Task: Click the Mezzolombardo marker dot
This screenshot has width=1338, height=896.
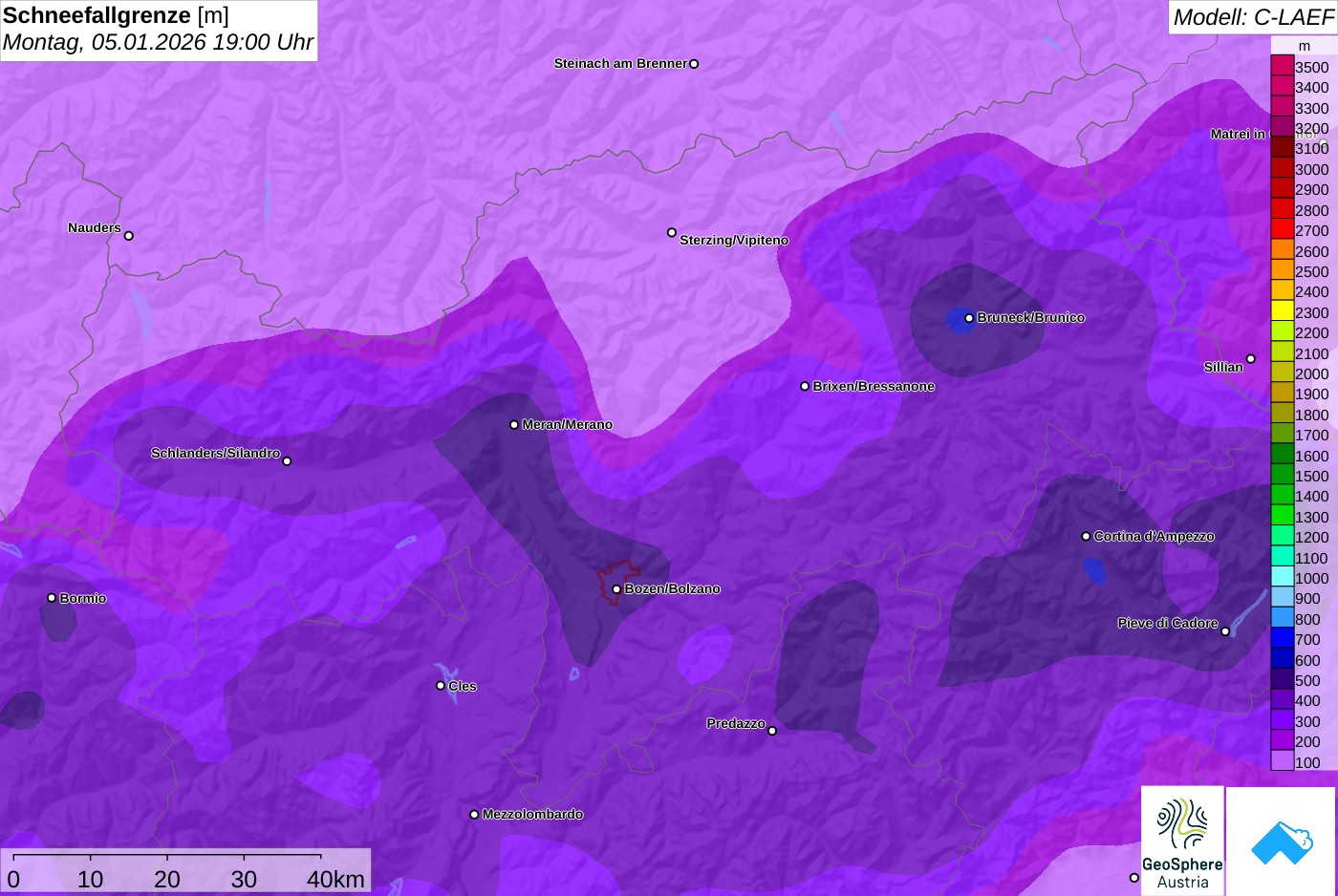Action: click(x=474, y=815)
